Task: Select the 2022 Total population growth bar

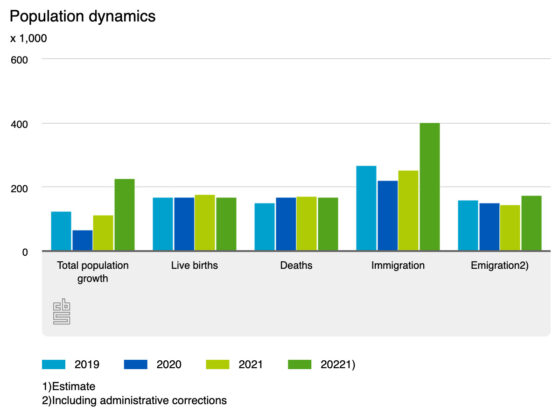Action: point(125,215)
